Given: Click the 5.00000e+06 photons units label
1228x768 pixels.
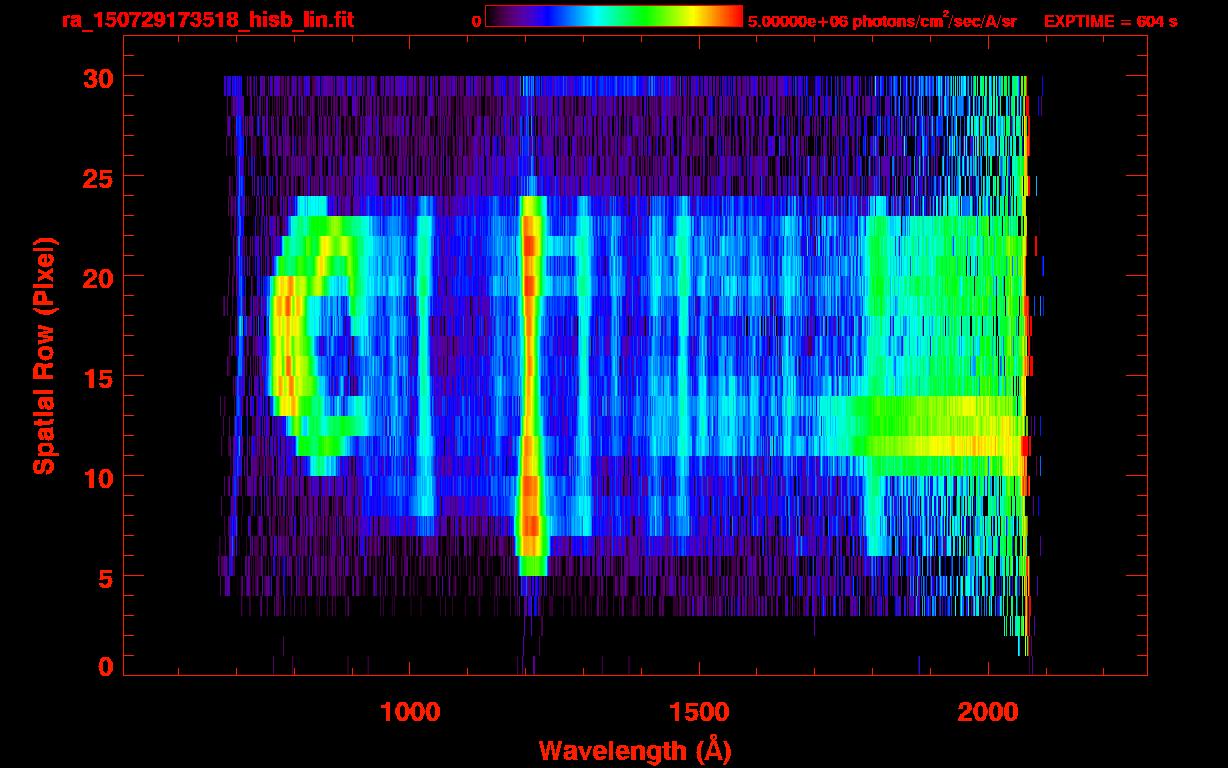Looking at the screenshot, I should pyautogui.click(x=881, y=21).
